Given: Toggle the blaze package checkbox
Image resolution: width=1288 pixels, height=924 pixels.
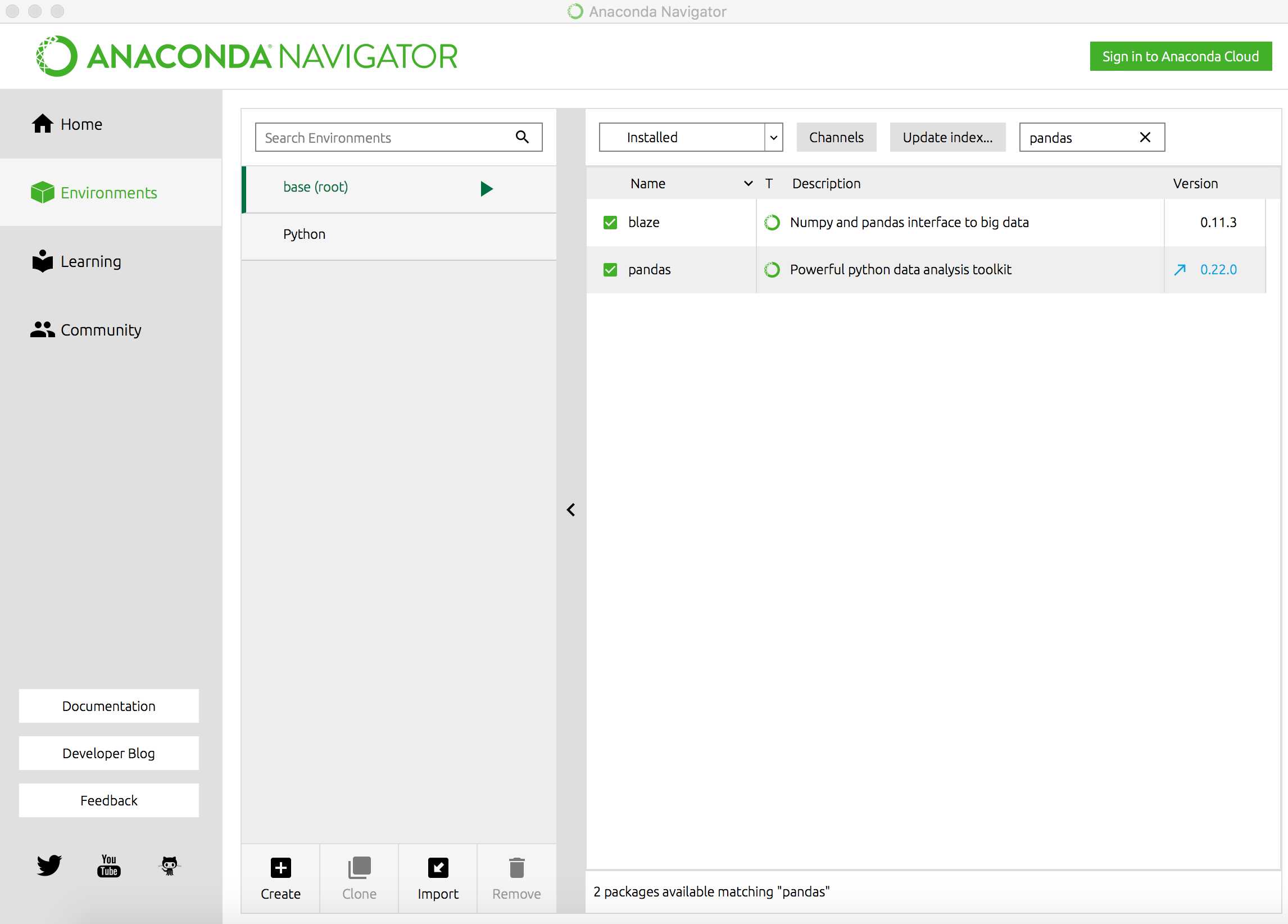Looking at the screenshot, I should tap(610, 222).
